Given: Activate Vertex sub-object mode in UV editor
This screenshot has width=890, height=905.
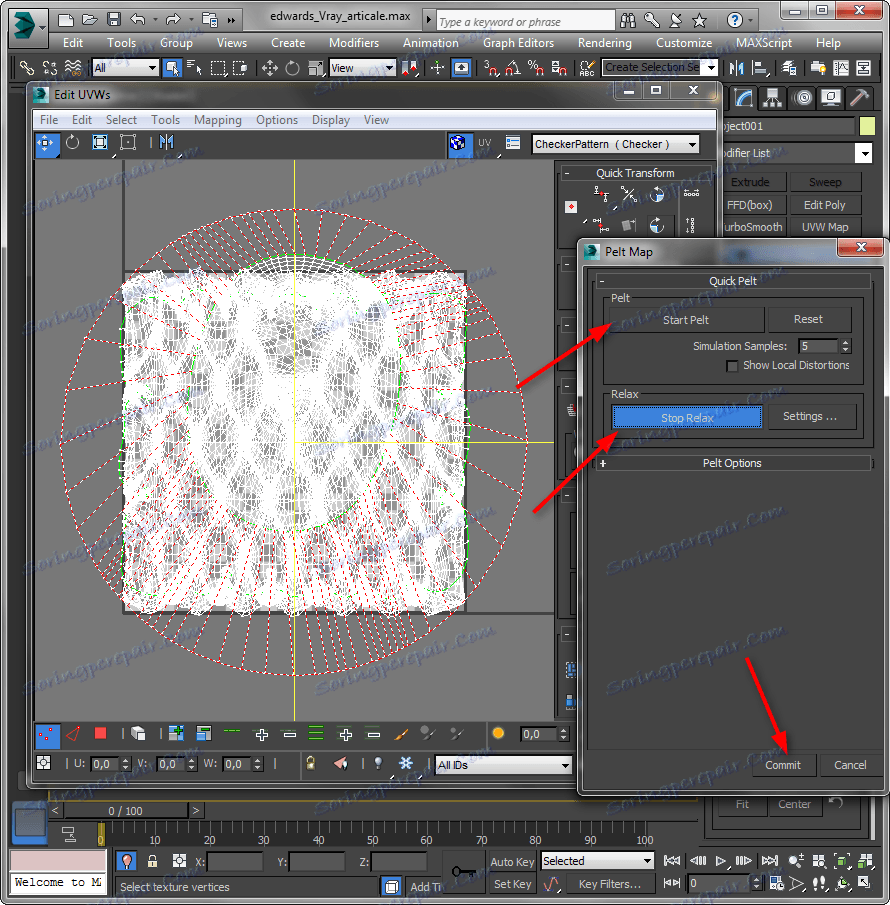Looking at the screenshot, I should [46, 734].
